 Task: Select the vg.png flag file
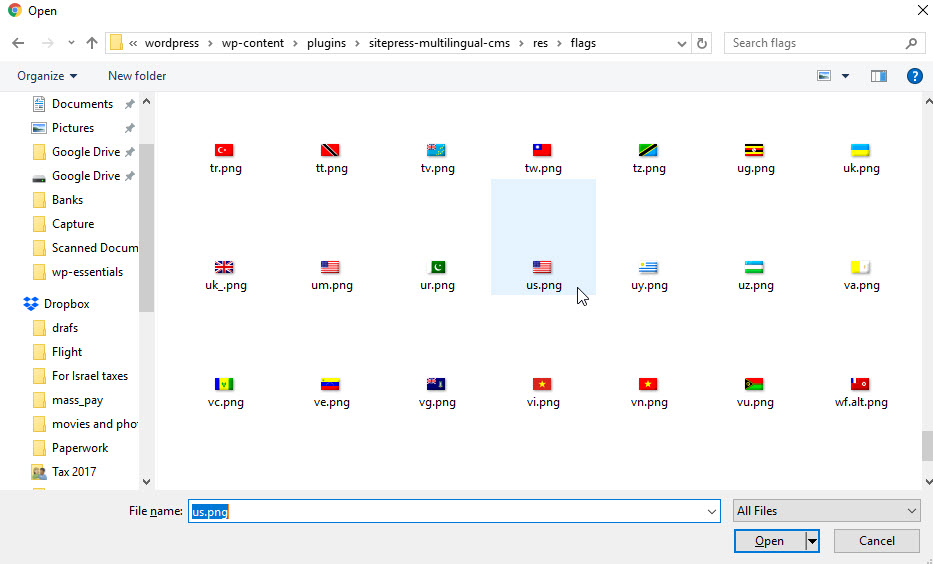[437, 393]
